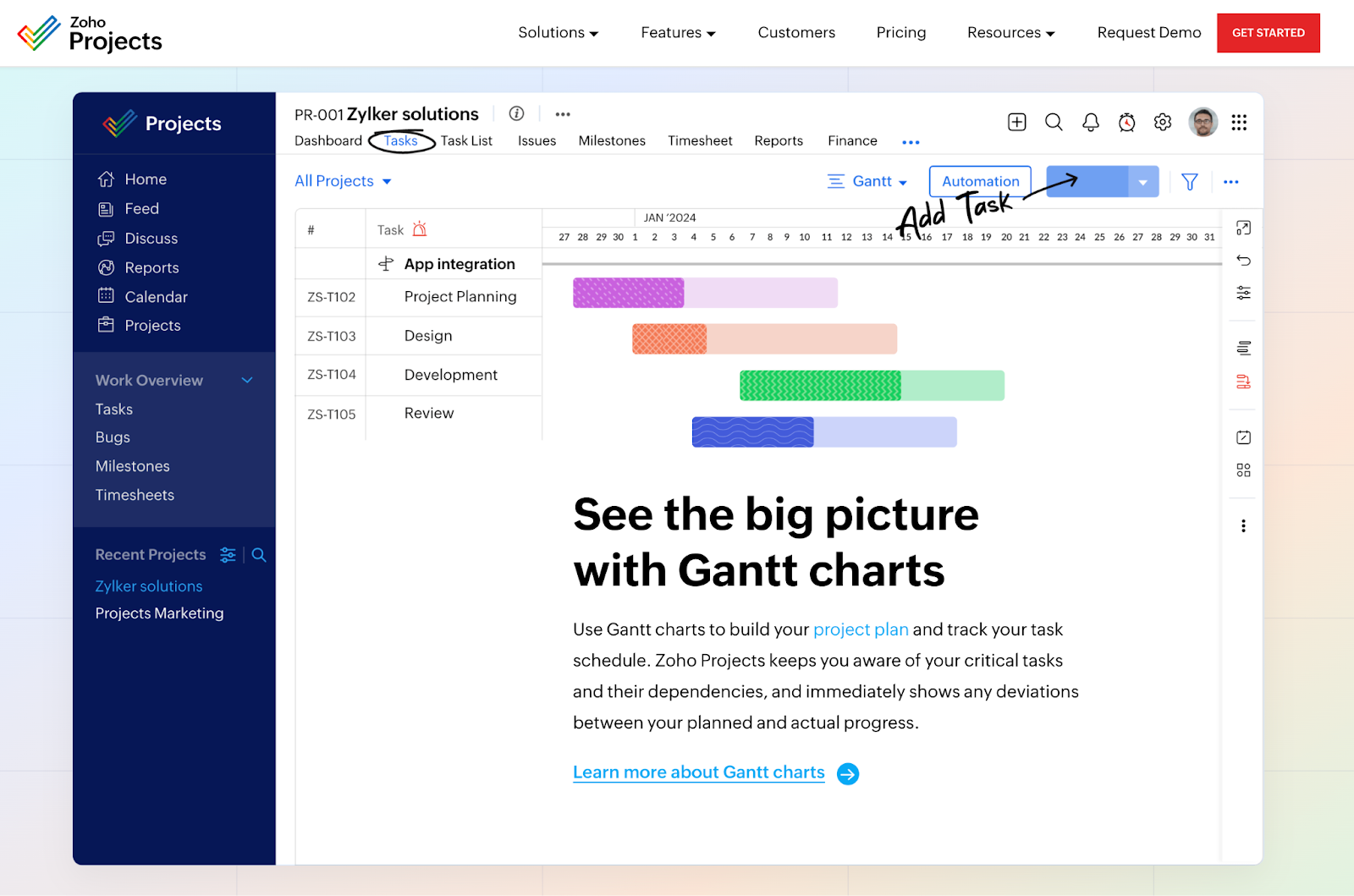Click the notifications bell icon
The height and width of the screenshot is (896, 1354).
coord(1090,122)
